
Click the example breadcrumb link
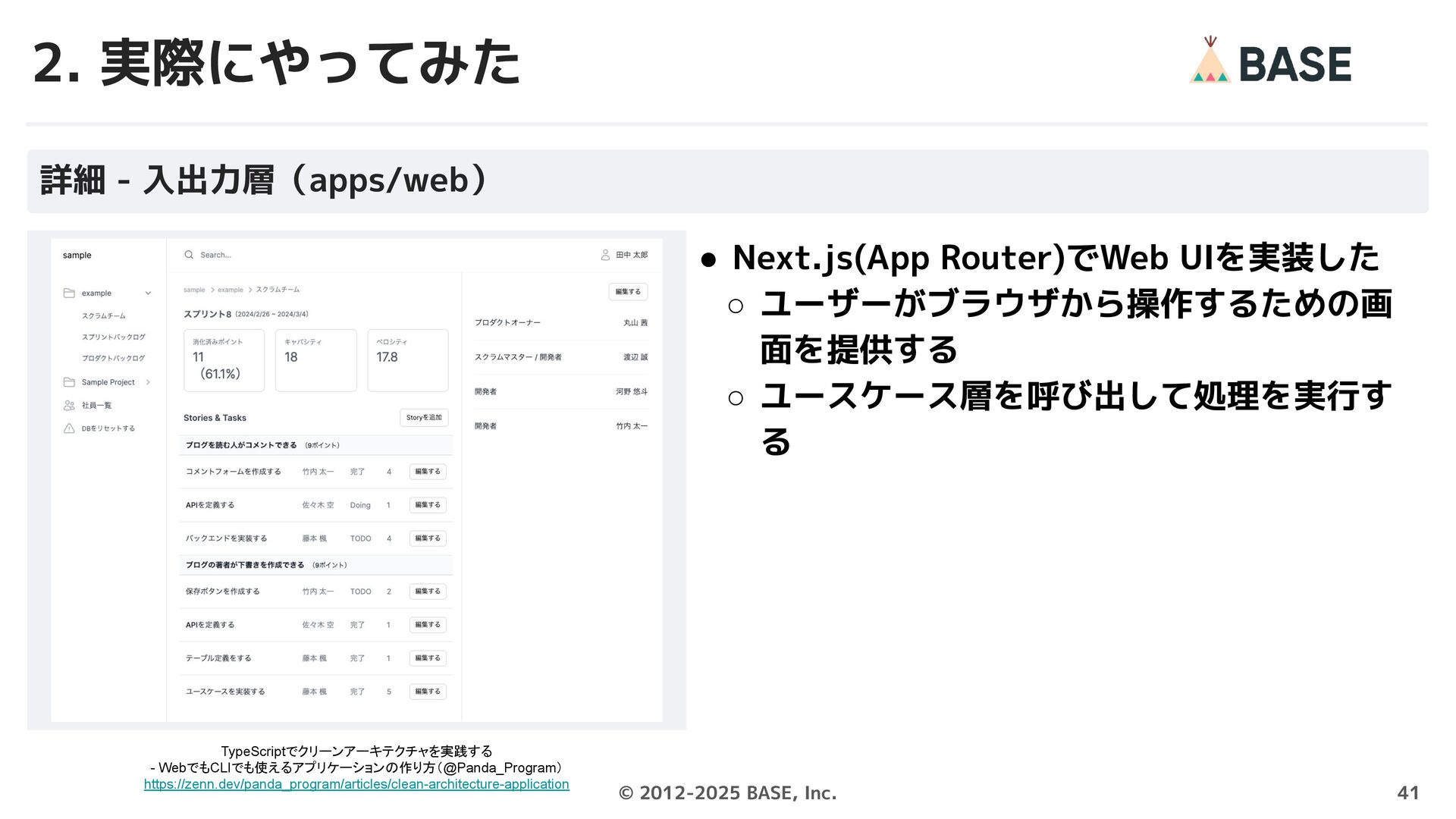tap(231, 290)
